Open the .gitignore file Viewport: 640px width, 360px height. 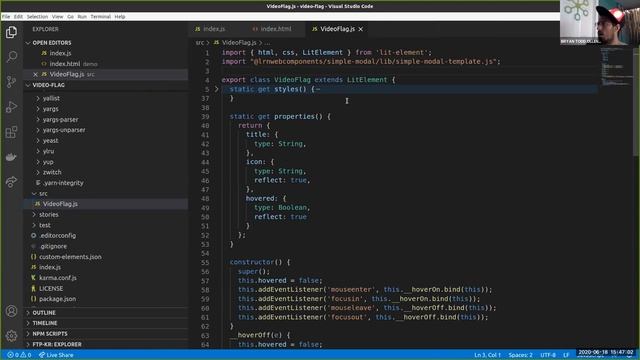coord(53,247)
